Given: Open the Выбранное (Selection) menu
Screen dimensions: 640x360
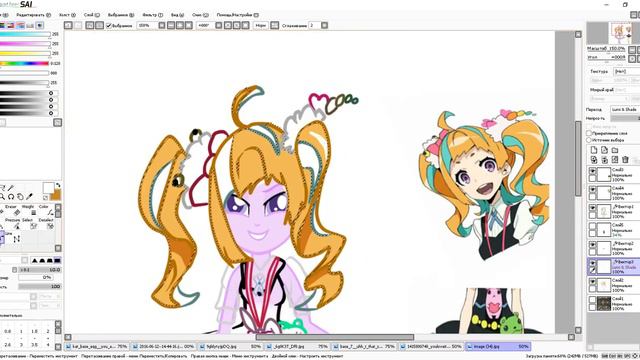Looking at the screenshot, I should (x=120, y=15).
